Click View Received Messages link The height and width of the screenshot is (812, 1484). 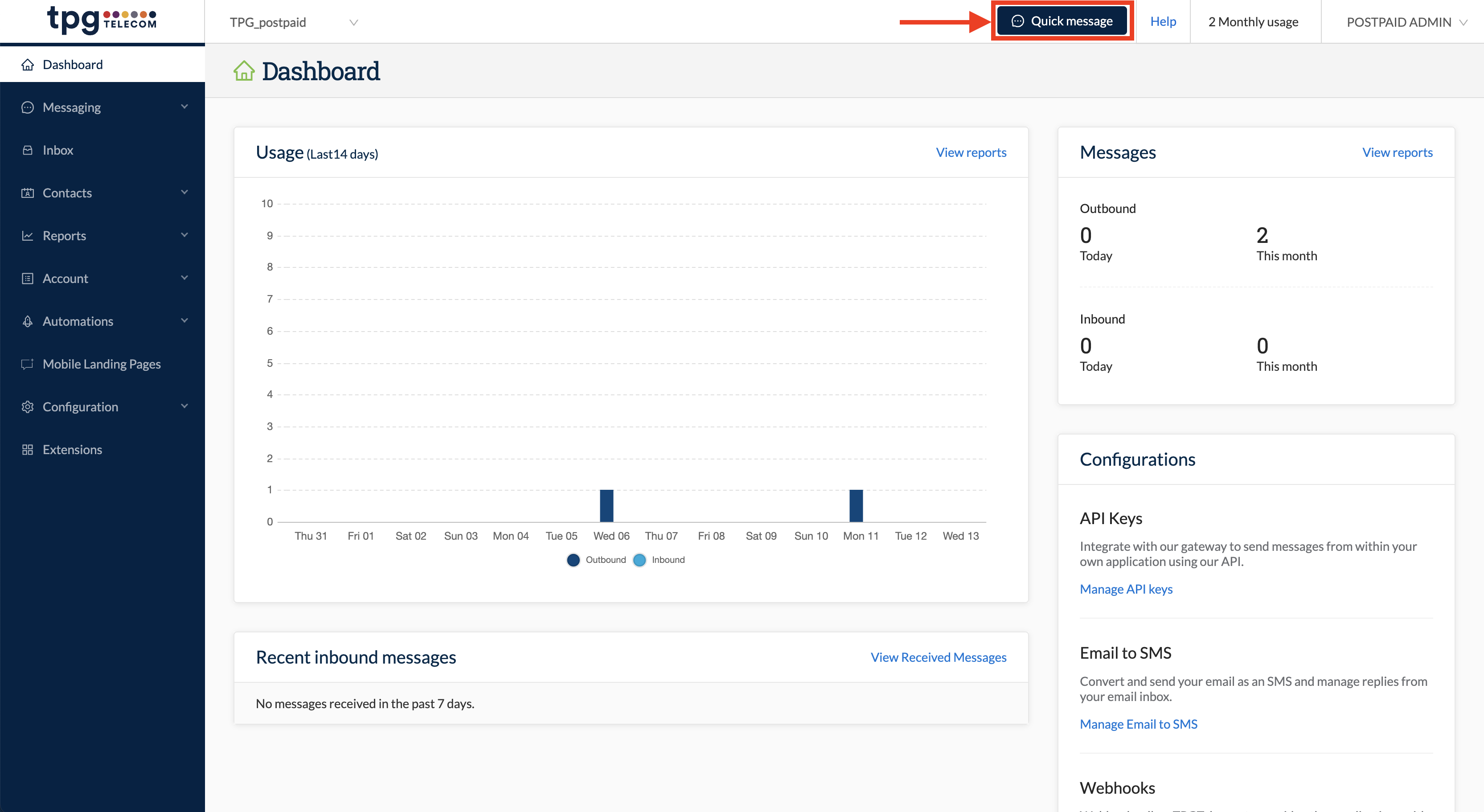[938, 657]
